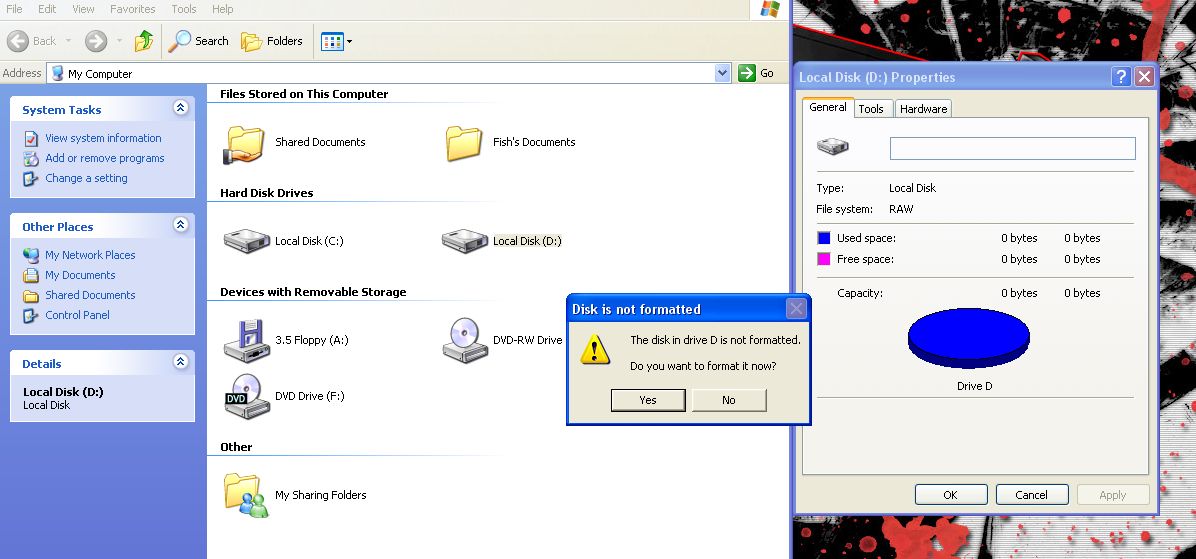Open the Address bar dropdown arrow
Screen dimensions: 1196x559
coord(723,73)
